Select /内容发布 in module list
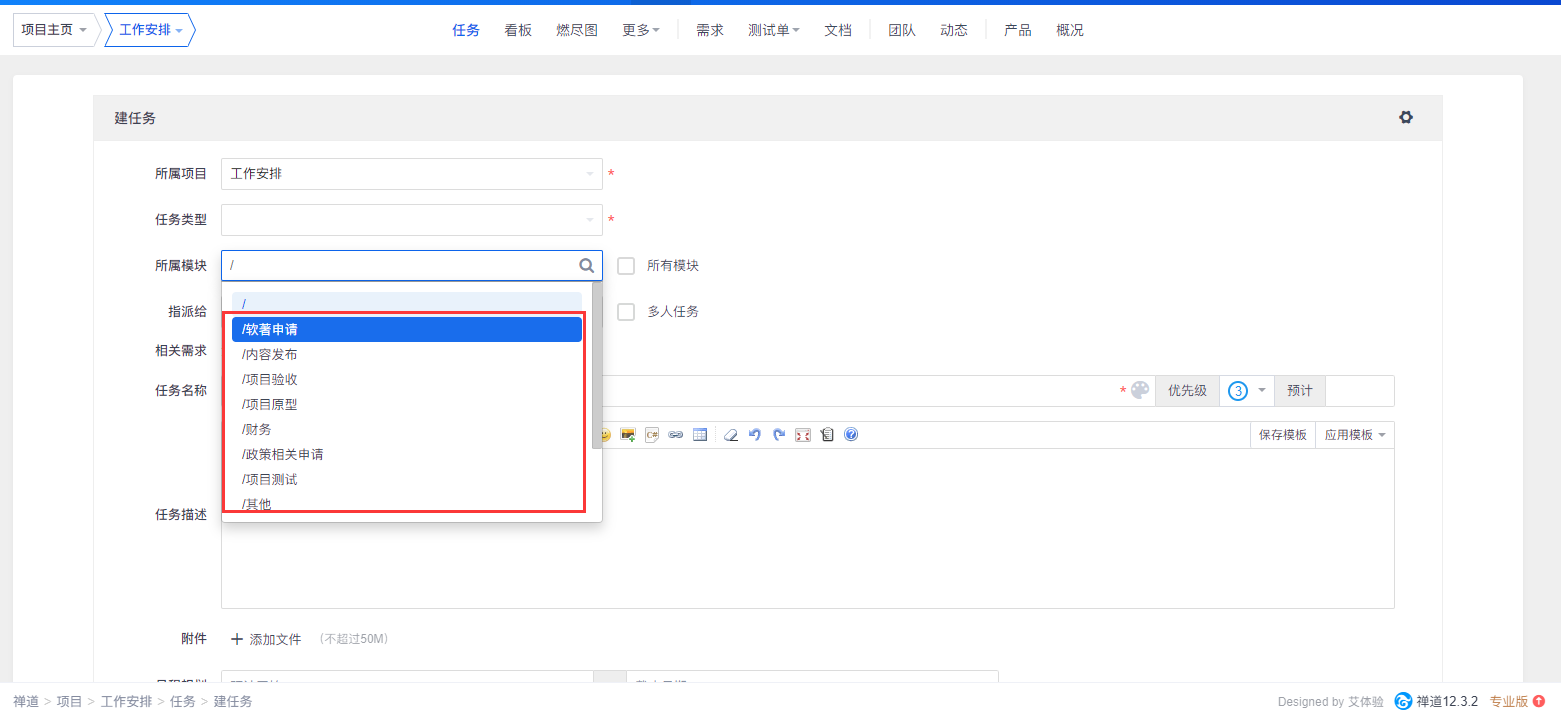This screenshot has width=1561, height=710. tap(407, 354)
